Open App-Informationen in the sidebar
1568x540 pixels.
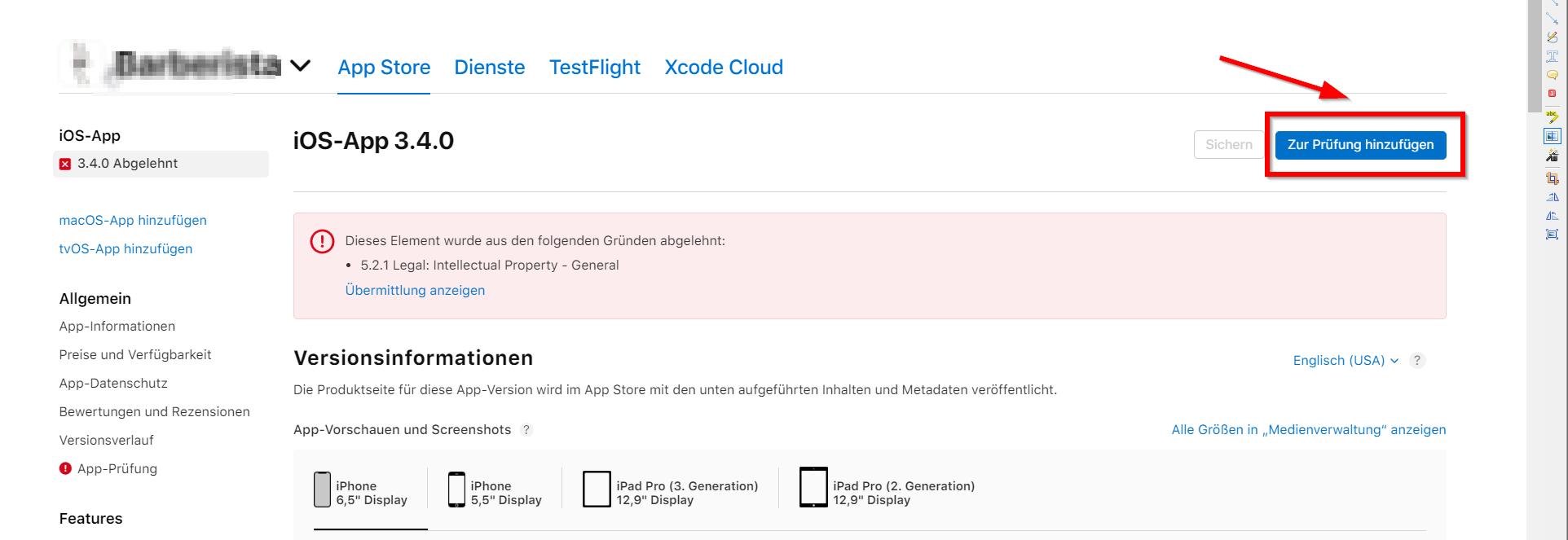pos(117,326)
